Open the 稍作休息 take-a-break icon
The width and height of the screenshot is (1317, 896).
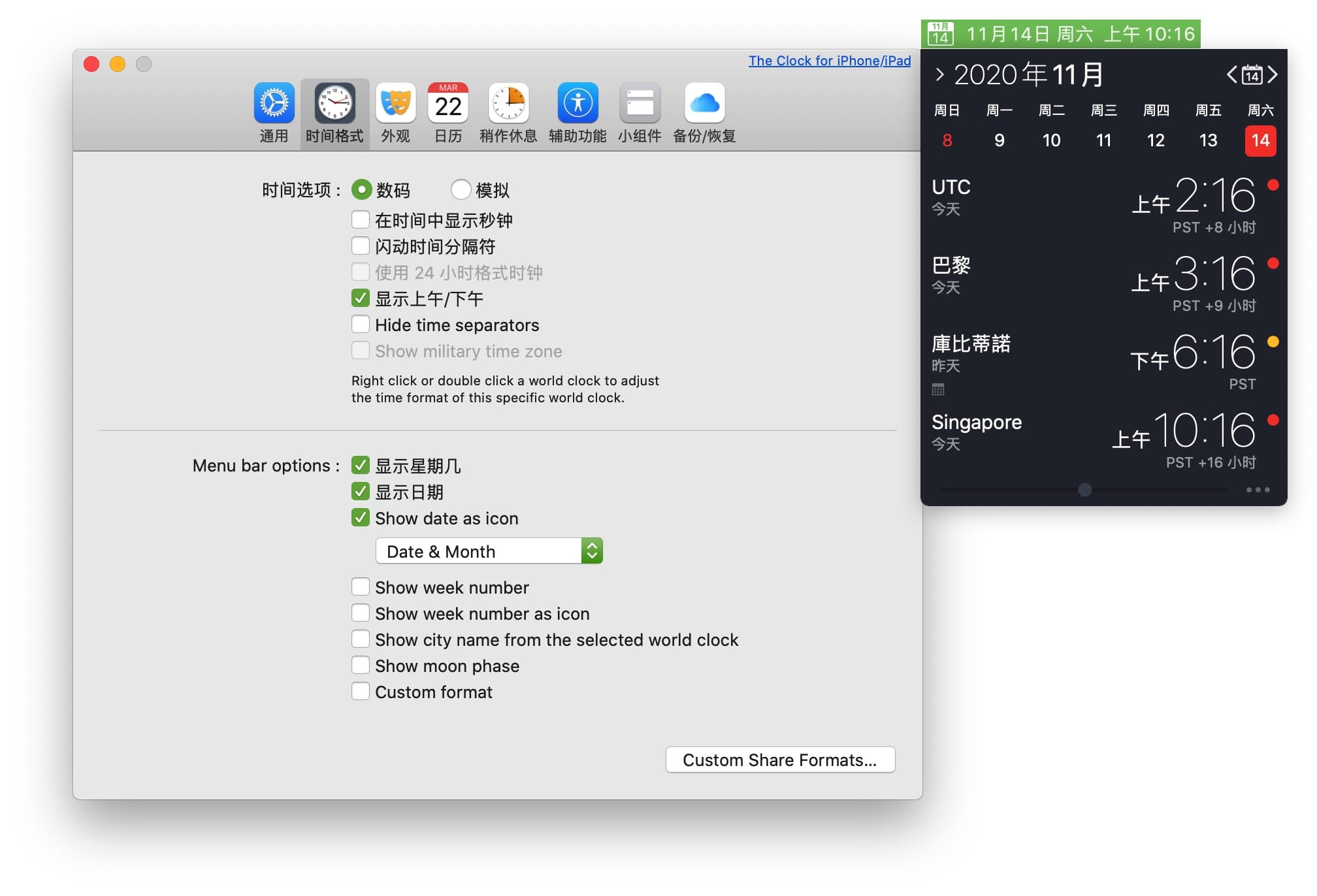[508, 103]
